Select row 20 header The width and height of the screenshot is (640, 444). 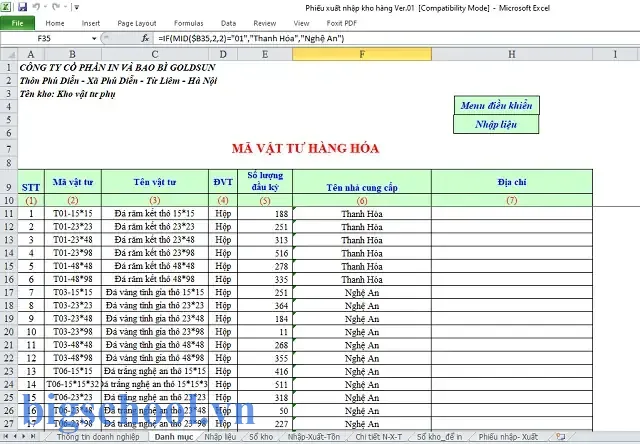point(9,331)
